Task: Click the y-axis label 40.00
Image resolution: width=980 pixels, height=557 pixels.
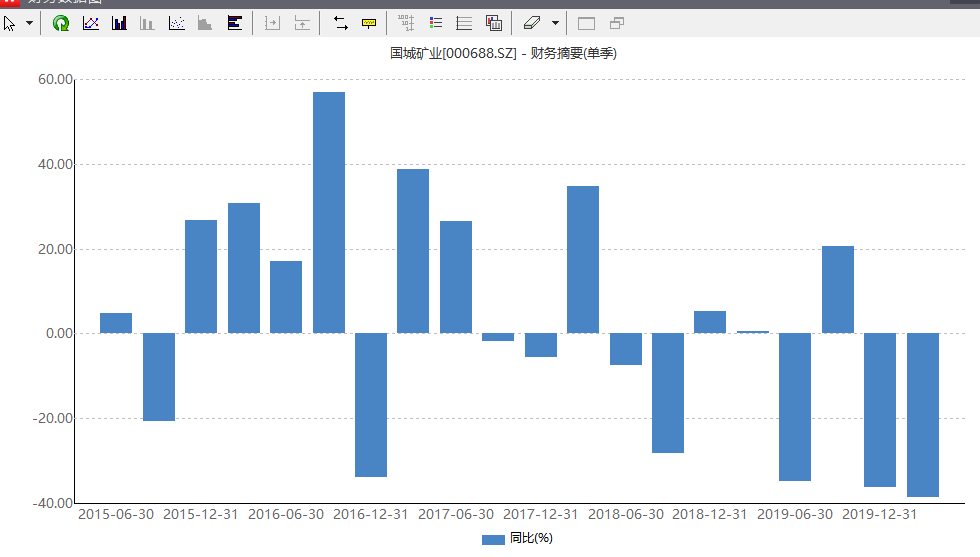Action: click(55, 164)
